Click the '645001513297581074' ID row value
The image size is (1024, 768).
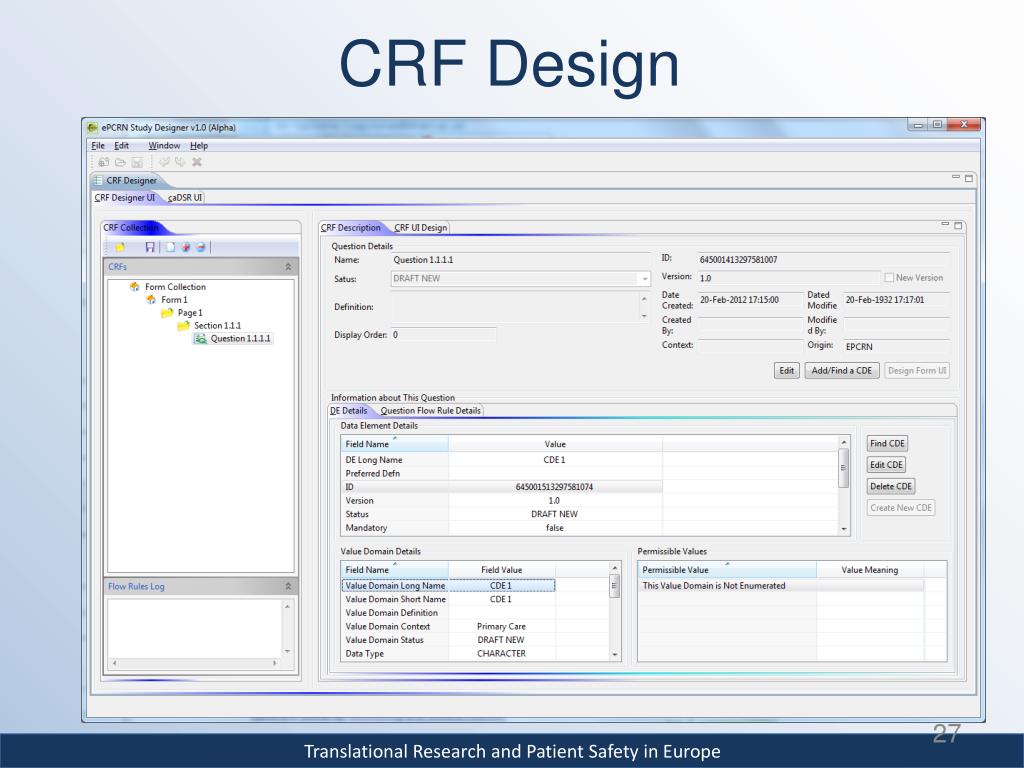[x=554, y=487]
